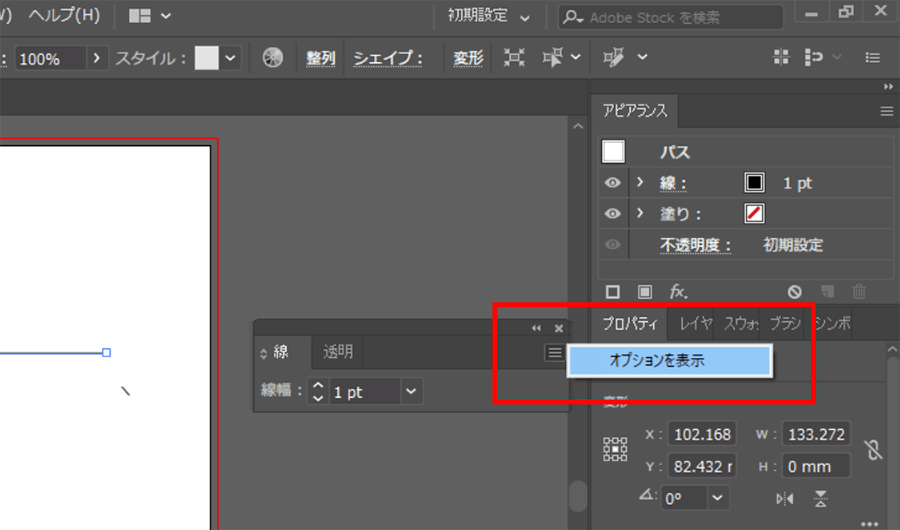Click the 線 stroke label link

[673, 183]
